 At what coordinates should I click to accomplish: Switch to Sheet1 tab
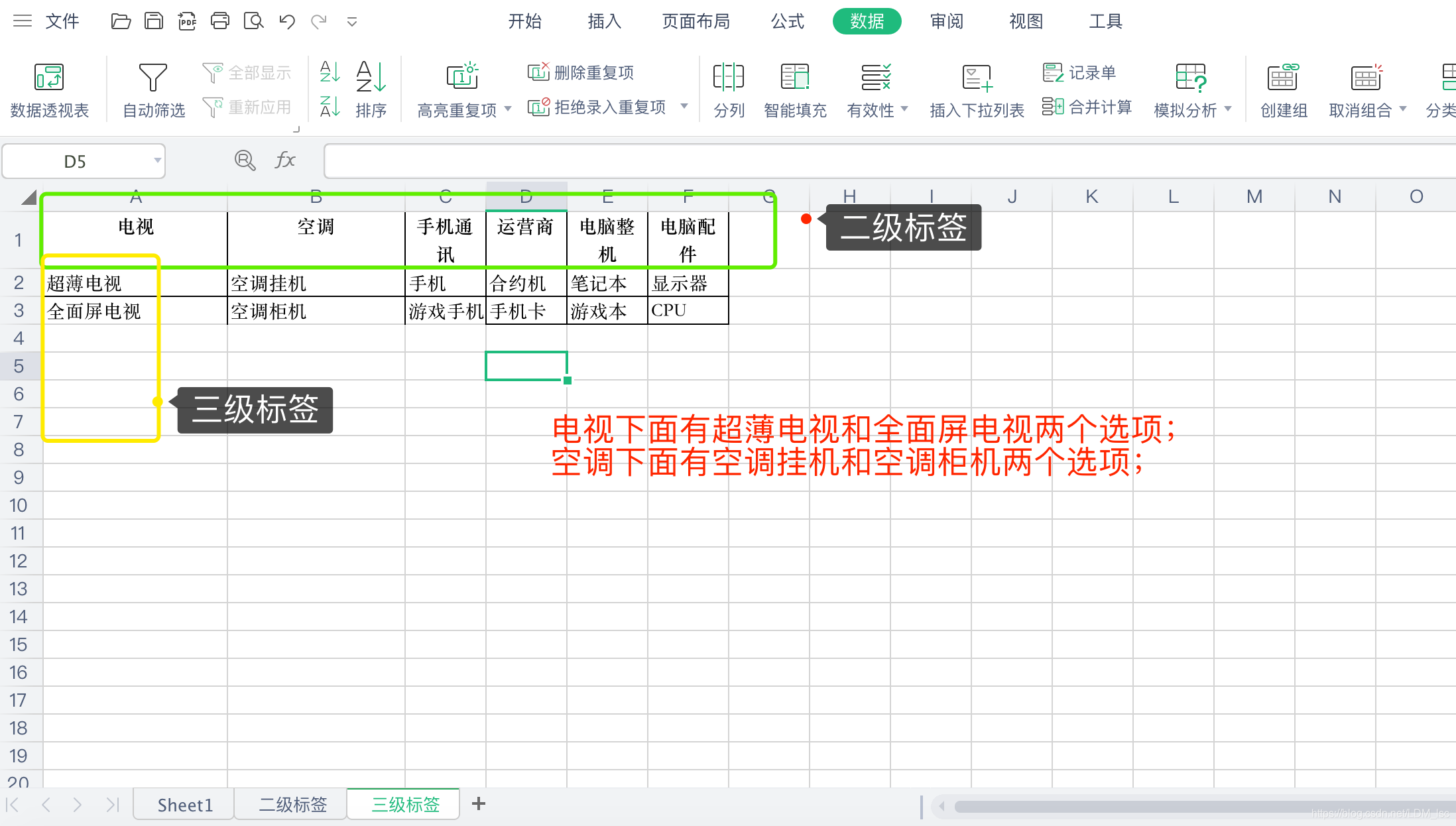click(184, 805)
